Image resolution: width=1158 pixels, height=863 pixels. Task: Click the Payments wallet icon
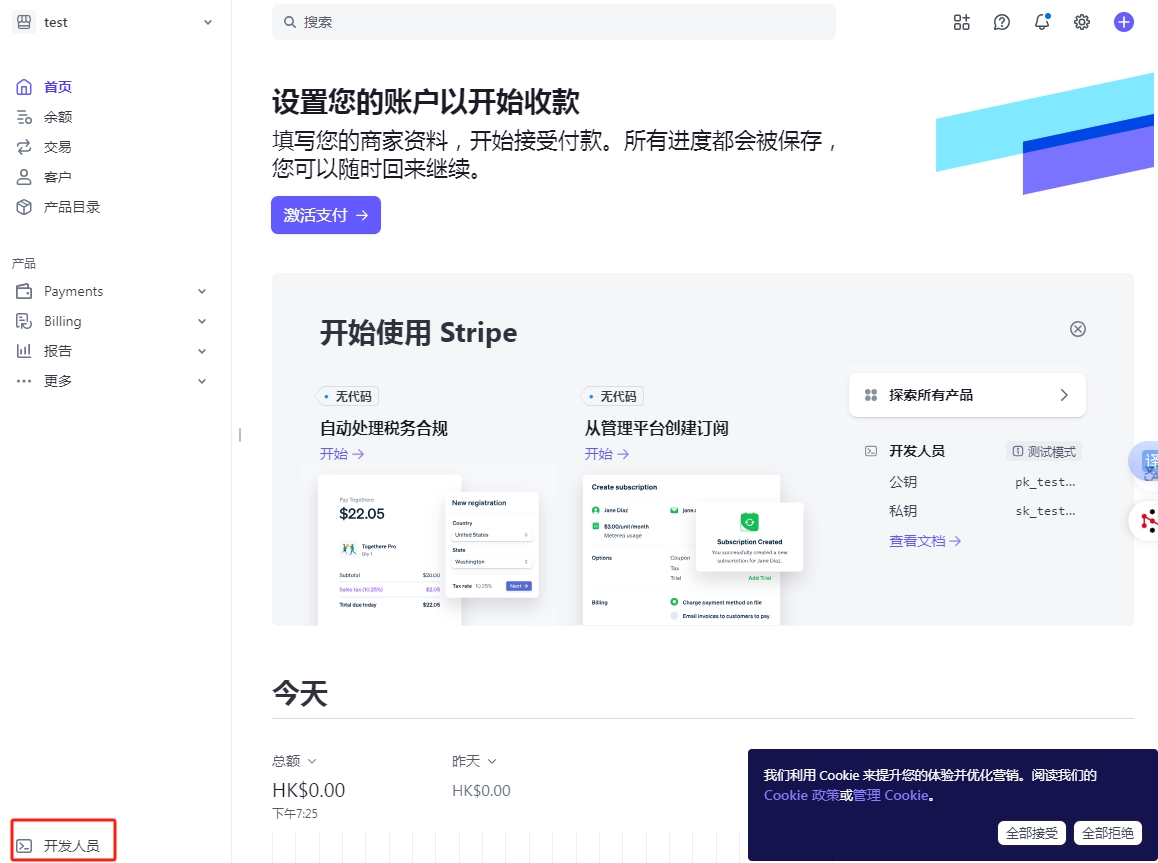[x=24, y=291]
